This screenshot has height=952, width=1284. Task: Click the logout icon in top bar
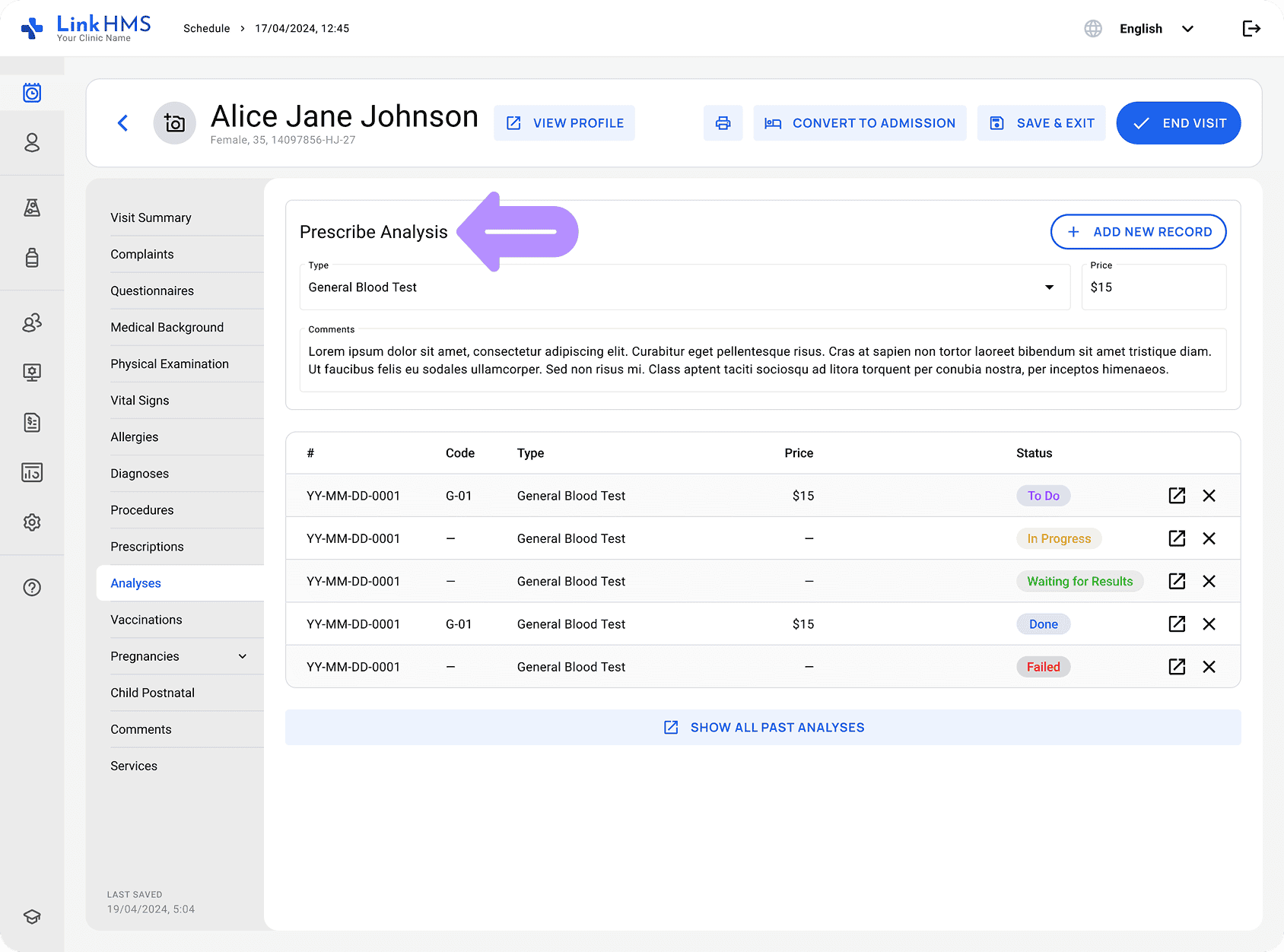(x=1251, y=29)
